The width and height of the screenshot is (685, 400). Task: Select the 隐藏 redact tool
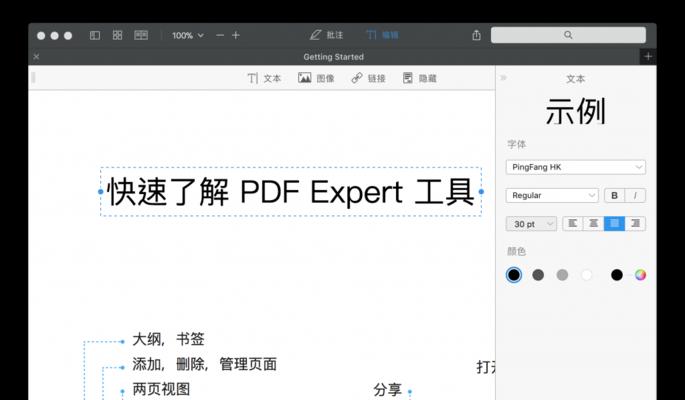pos(419,78)
